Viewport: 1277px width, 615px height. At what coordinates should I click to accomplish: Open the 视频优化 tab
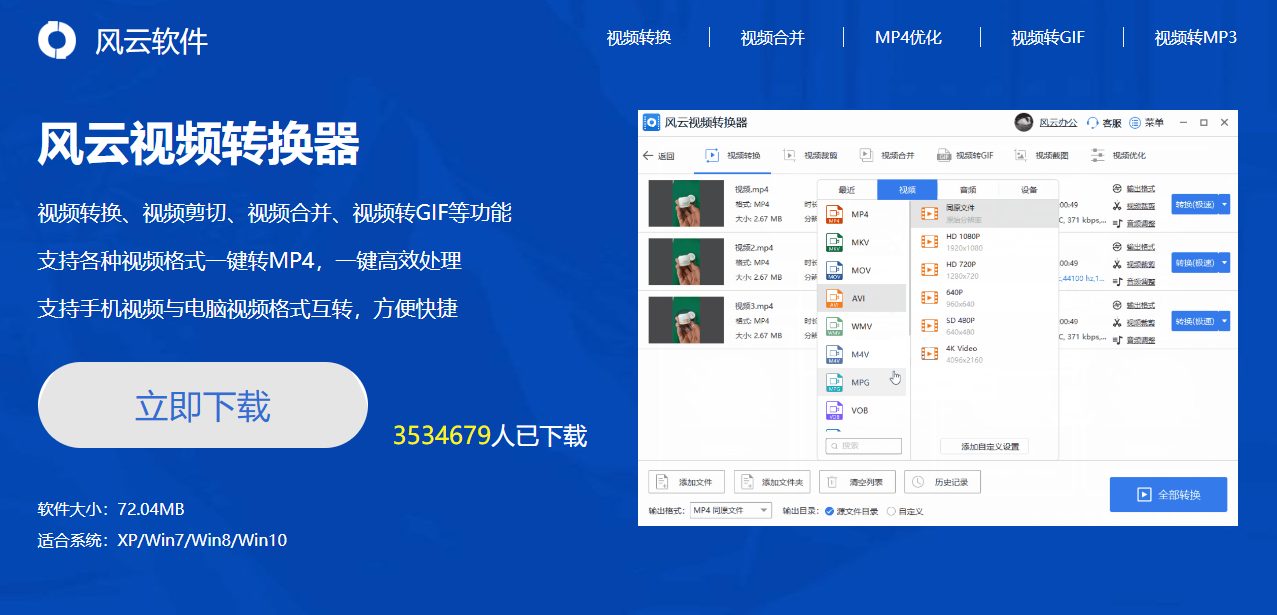tap(1119, 156)
